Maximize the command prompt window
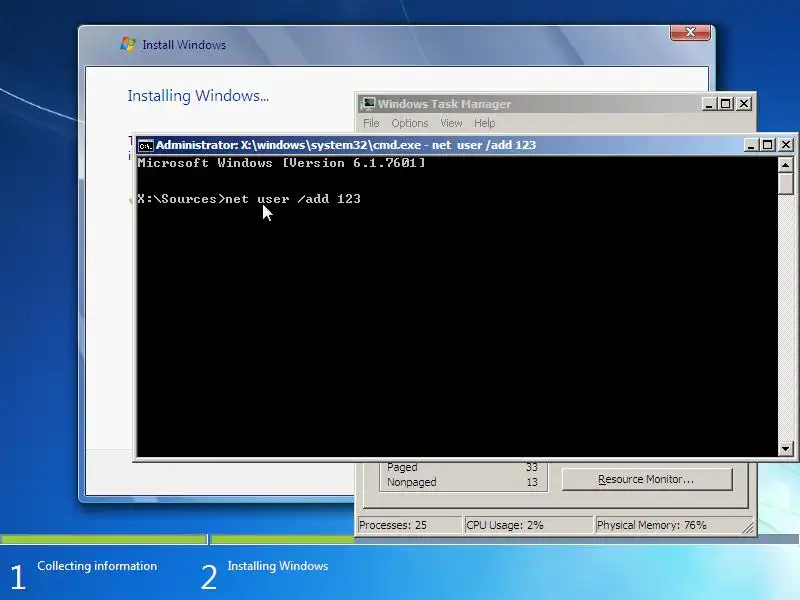This screenshot has height=600, width=800. click(x=767, y=145)
